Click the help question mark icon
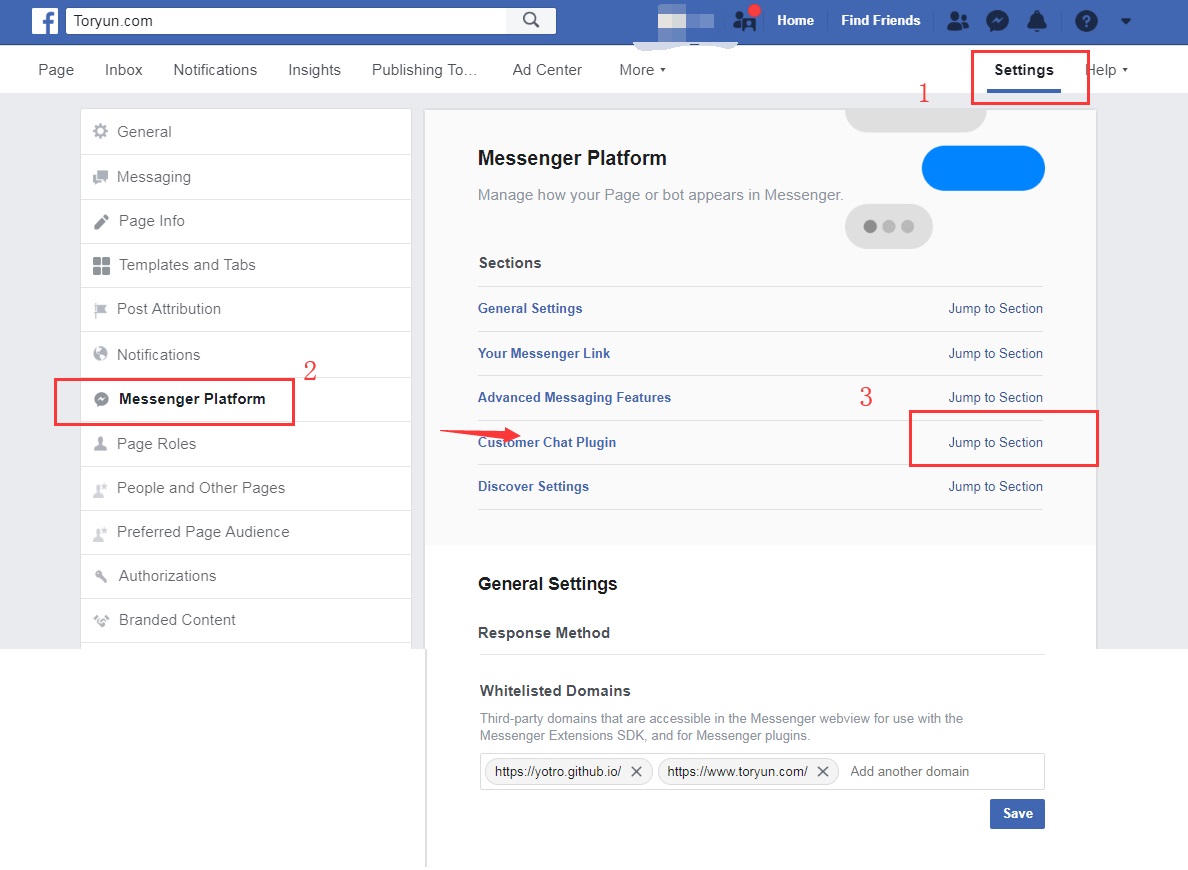 (1086, 21)
